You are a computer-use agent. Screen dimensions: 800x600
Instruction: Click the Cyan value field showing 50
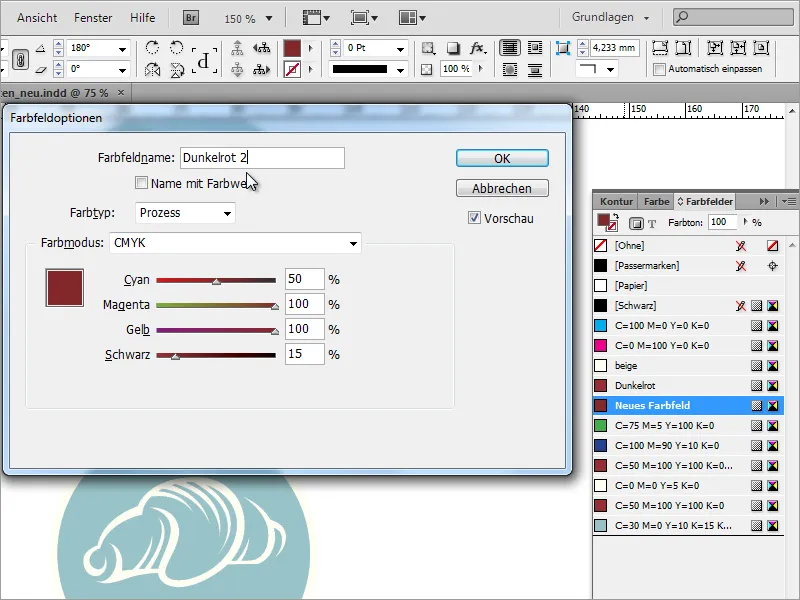click(x=305, y=279)
